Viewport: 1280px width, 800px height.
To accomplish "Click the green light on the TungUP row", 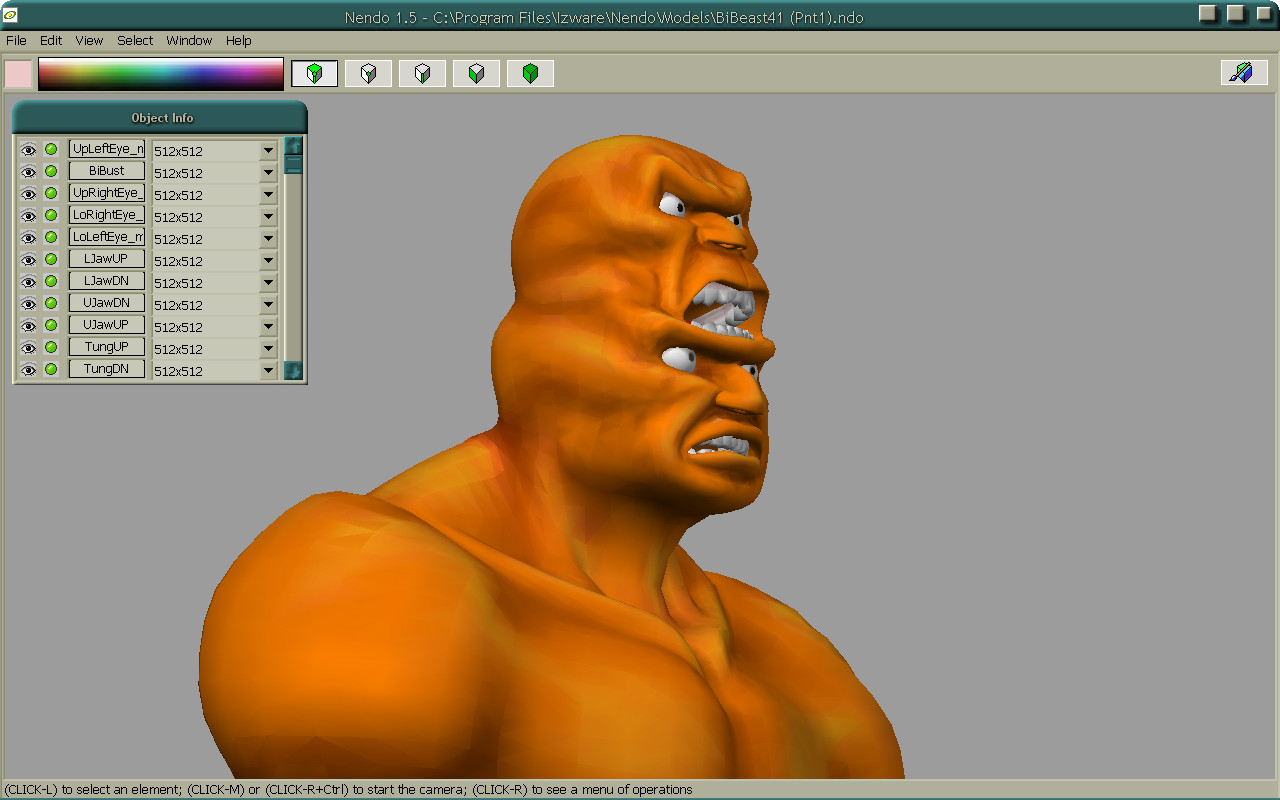I will pos(51,347).
